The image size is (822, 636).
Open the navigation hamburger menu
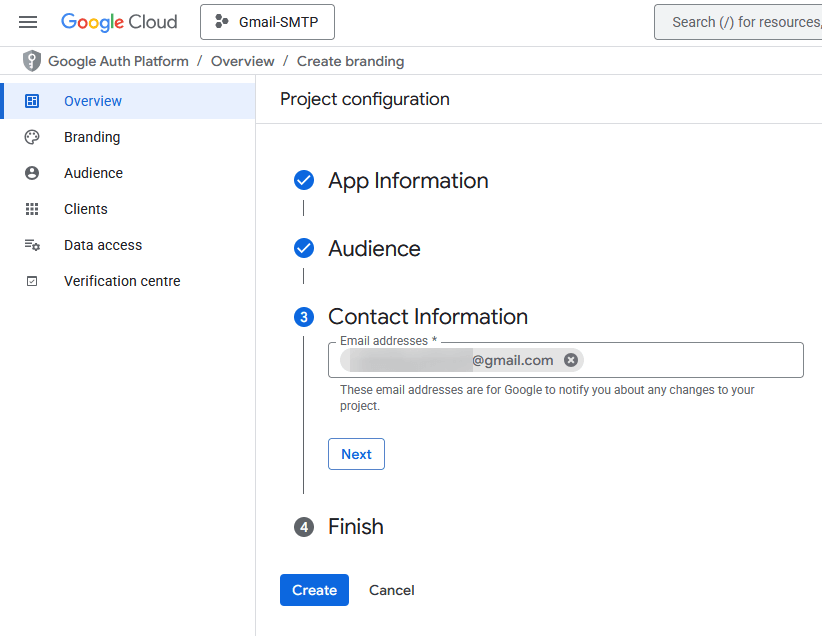pyautogui.click(x=28, y=22)
